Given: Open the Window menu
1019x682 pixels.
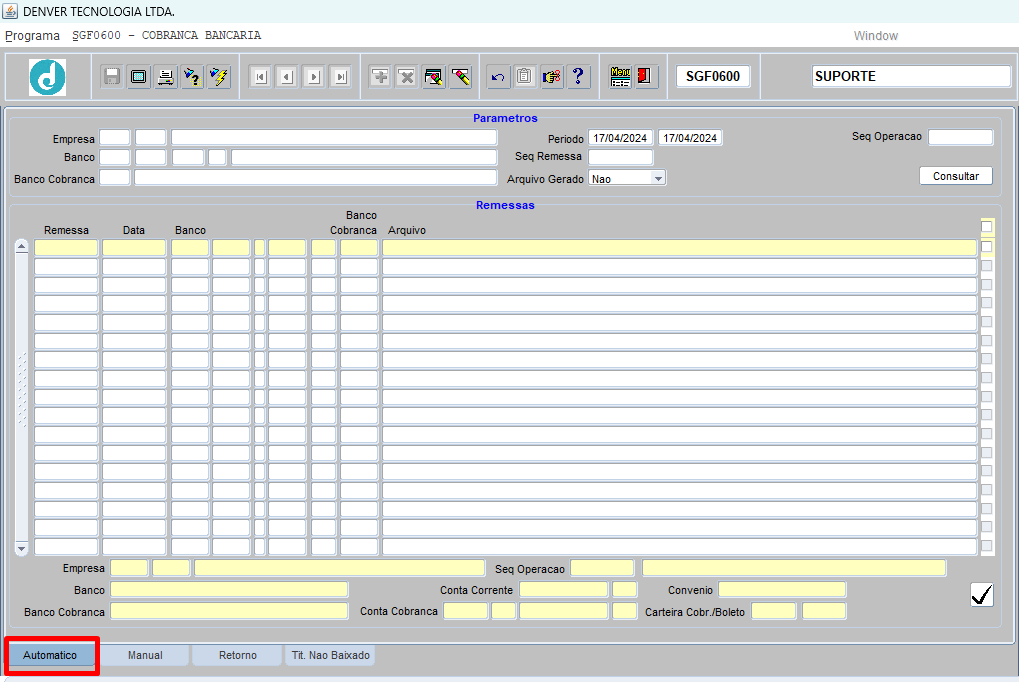Looking at the screenshot, I should [x=875, y=36].
